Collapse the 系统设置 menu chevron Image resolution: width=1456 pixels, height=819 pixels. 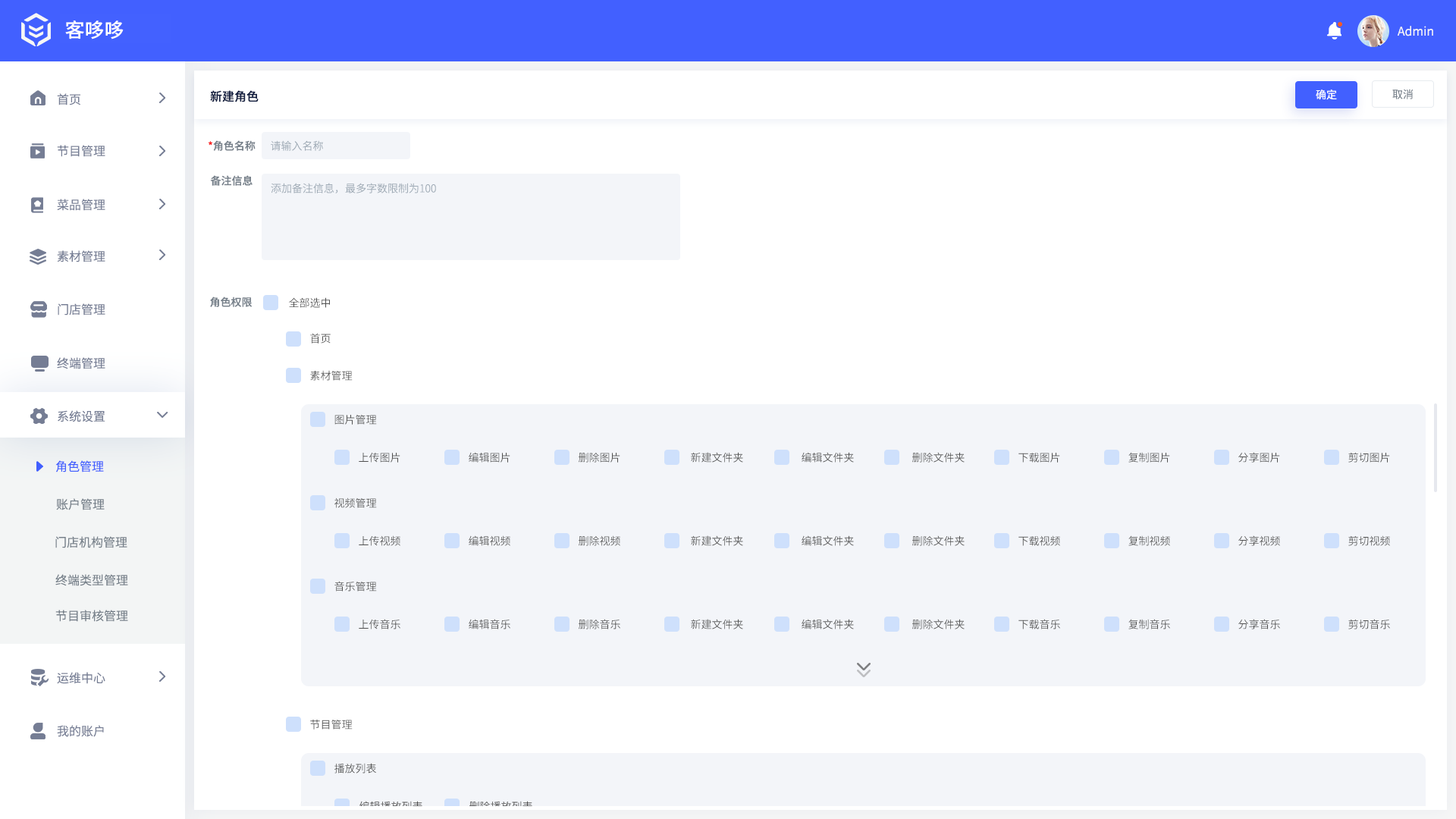point(162,415)
